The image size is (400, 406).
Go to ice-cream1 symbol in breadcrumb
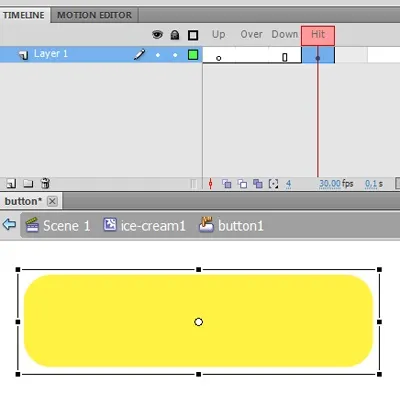(x=144, y=226)
